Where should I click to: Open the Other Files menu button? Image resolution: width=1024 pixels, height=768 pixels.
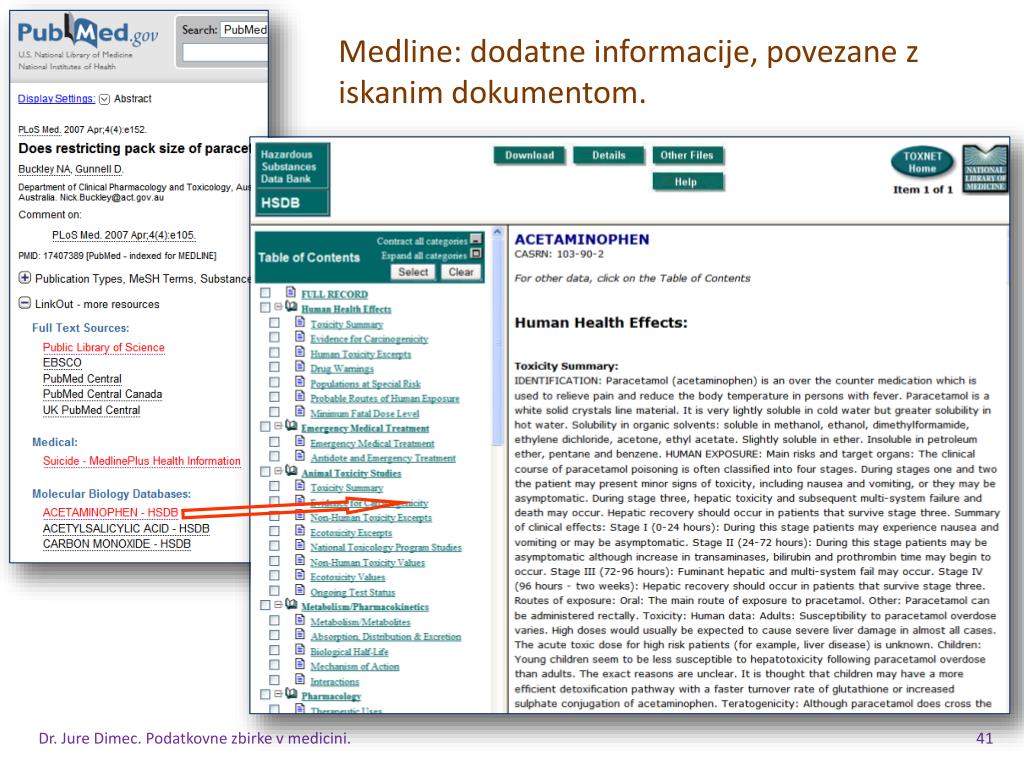tap(688, 155)
